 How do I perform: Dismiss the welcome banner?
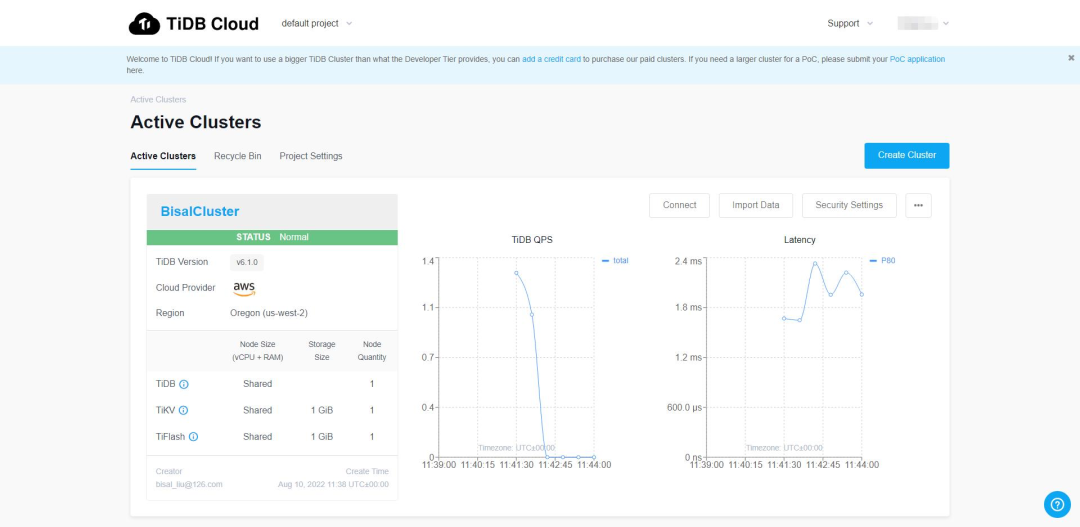(1071, 58)
